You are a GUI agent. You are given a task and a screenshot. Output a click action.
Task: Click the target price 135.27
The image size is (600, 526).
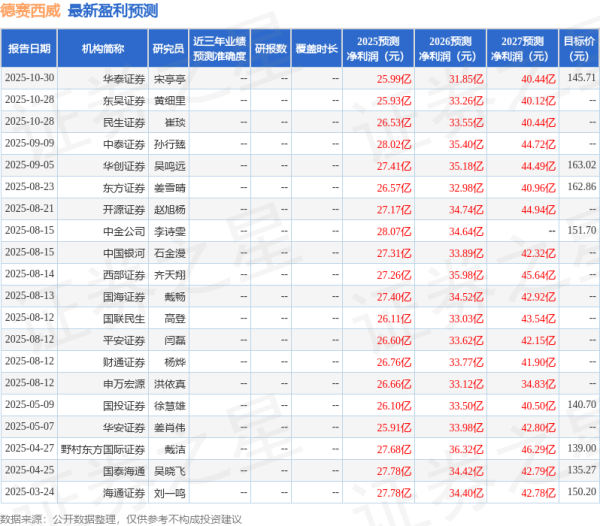(582, 470)
